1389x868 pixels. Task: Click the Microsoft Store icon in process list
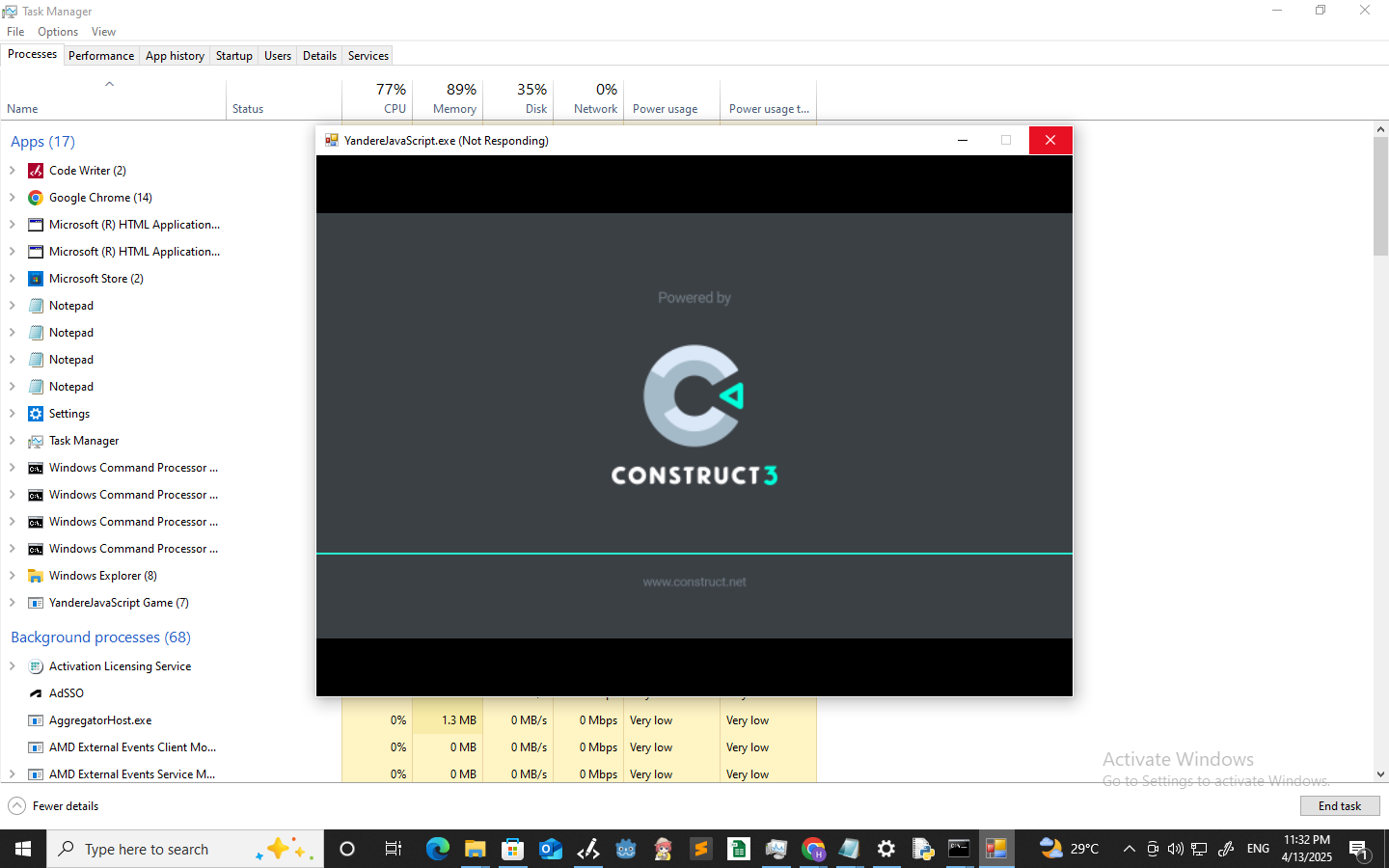36,279
